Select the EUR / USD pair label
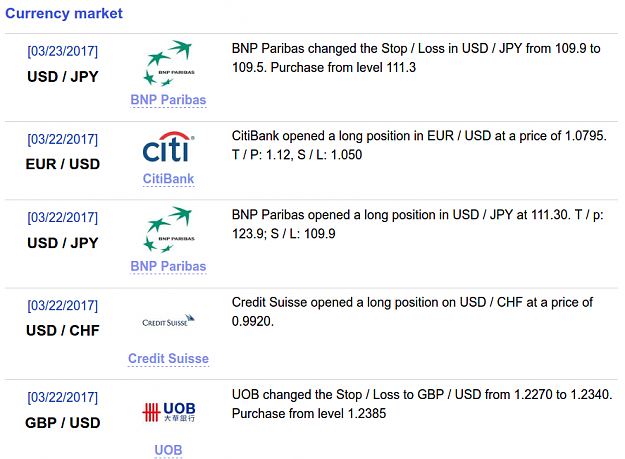The width and height of the screenshot is (625, 459). [x=63, y=164]
